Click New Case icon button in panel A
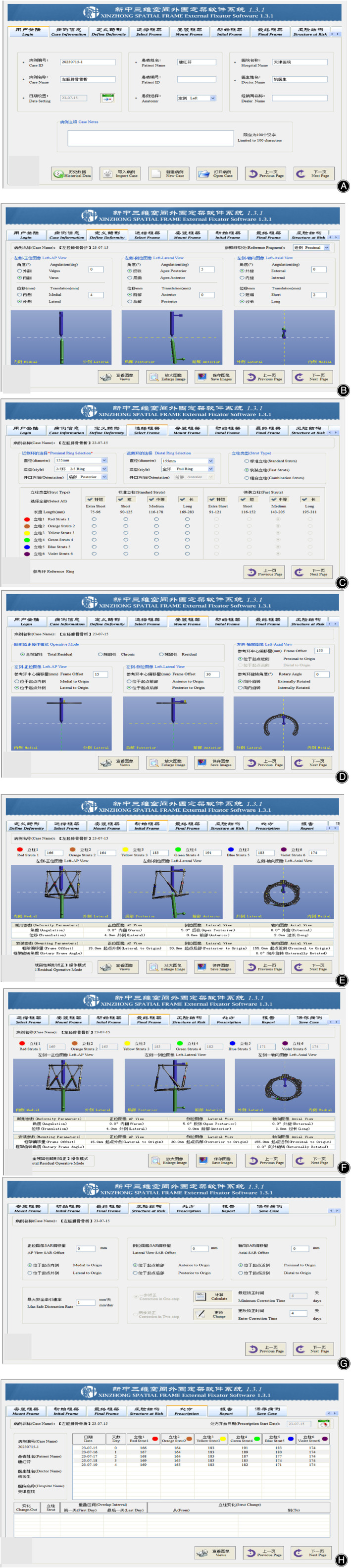The height and width of the screenshot is (1568, 351). click(x=168, y=174)
